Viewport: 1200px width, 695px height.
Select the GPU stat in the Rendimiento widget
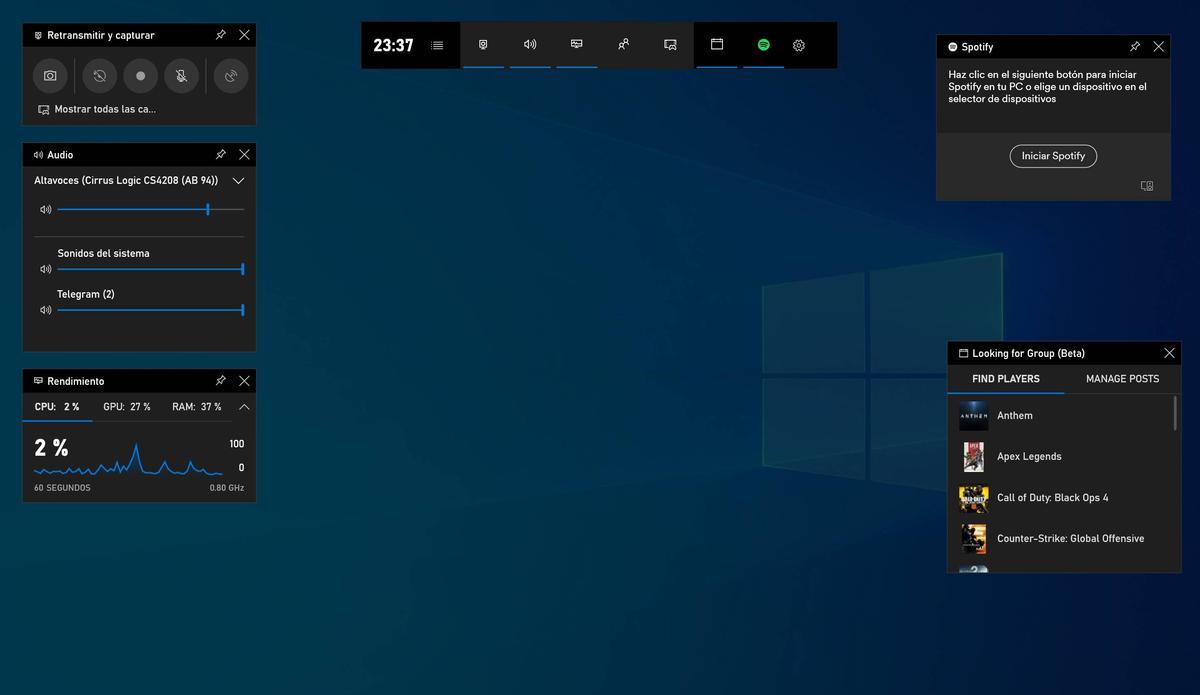click(124, 405)
